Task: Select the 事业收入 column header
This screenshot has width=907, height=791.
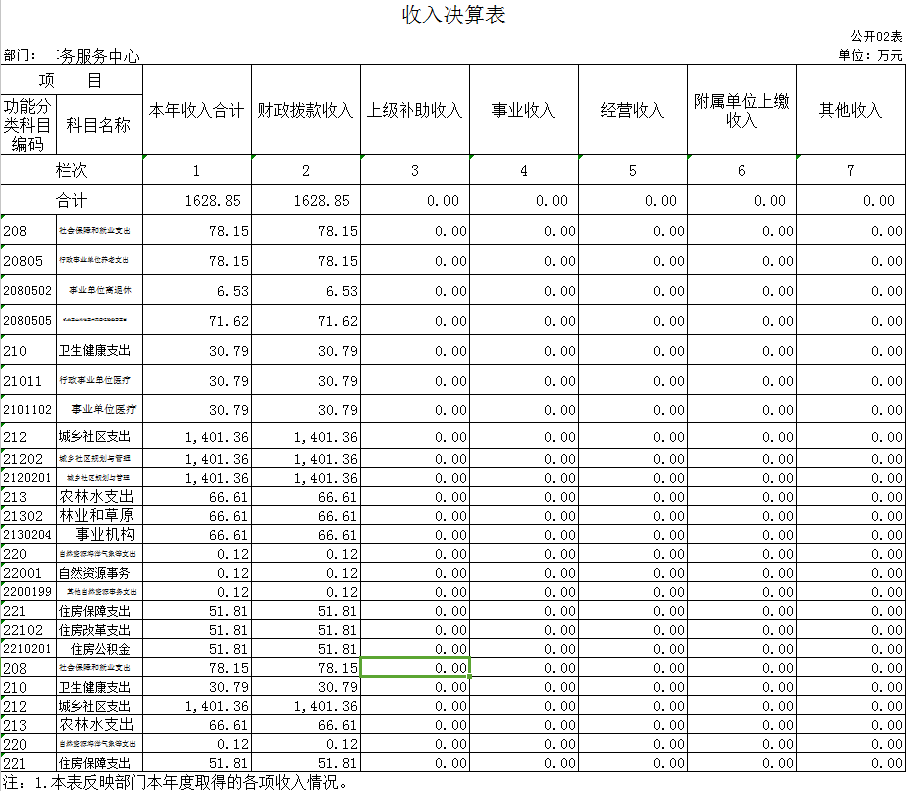Action: click(x=523, y=110)
